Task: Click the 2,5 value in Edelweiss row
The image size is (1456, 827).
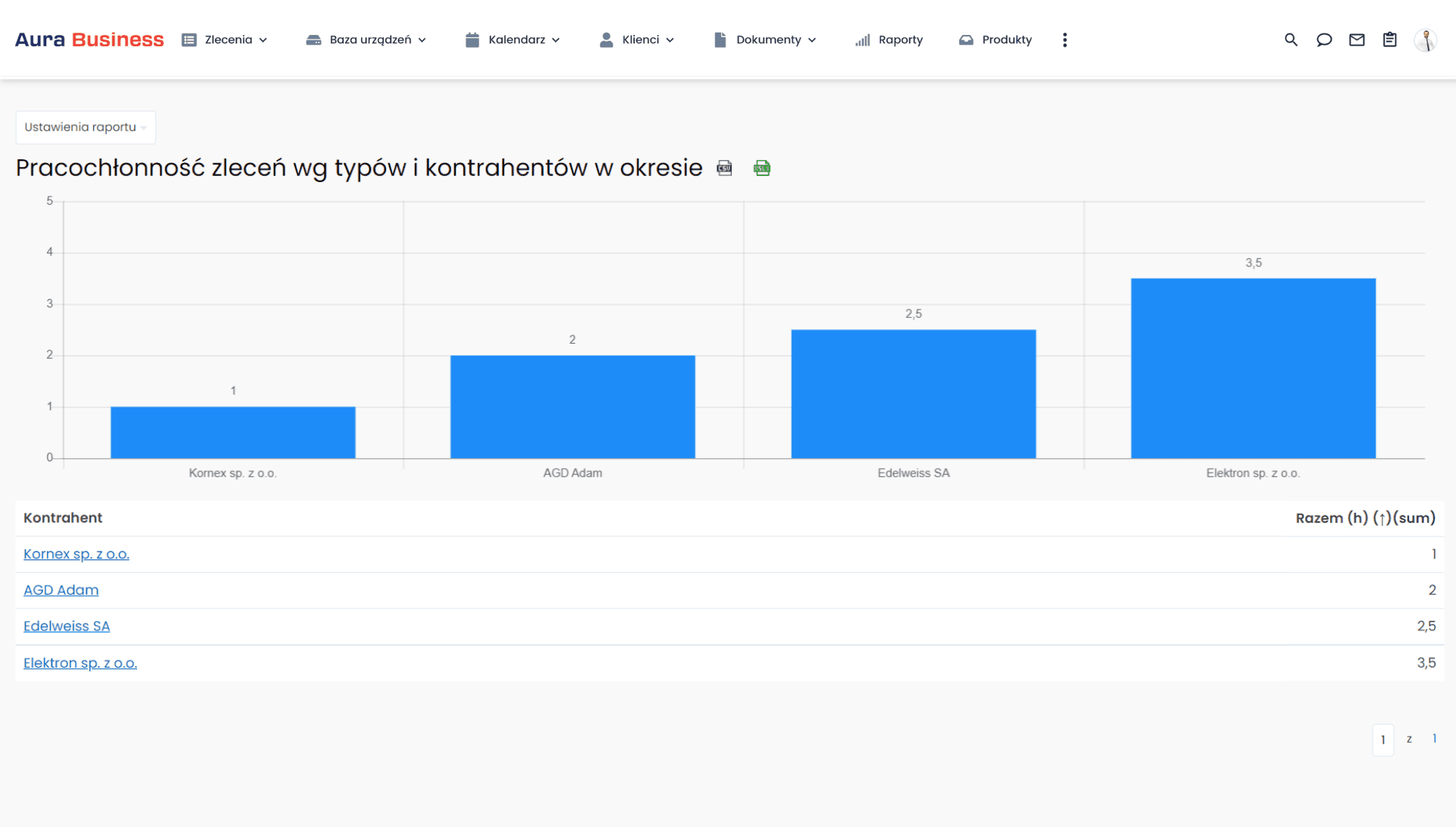Action: 1426,626
